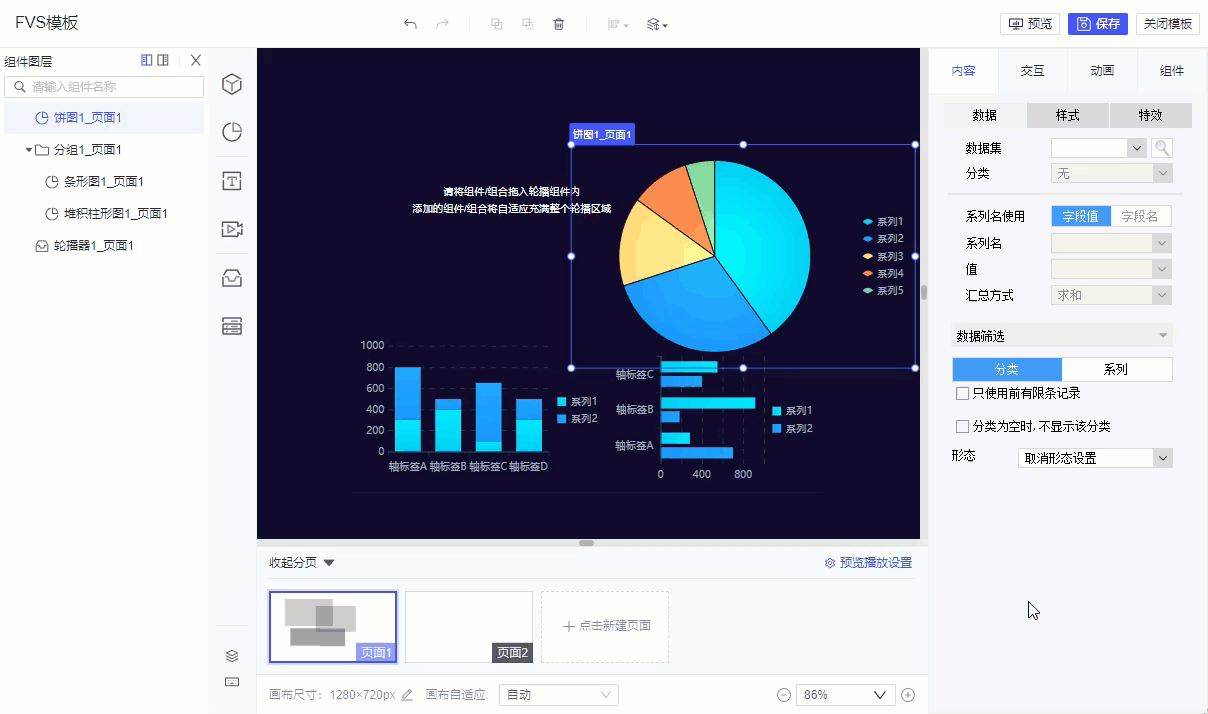Open the 形态 dropdown showing 取消形态设置

pyautogui.click(x=1094, y=458)
